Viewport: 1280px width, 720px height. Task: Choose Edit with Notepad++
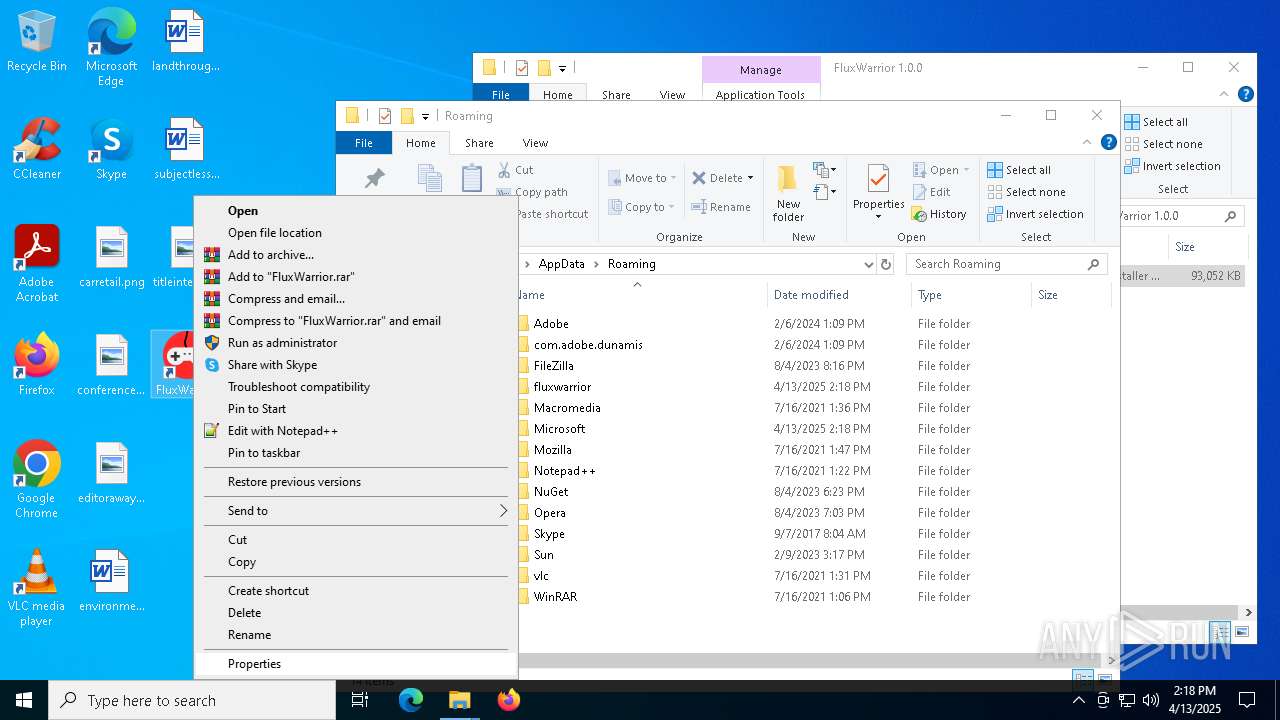pyautogui.click(x=356, y=431)
